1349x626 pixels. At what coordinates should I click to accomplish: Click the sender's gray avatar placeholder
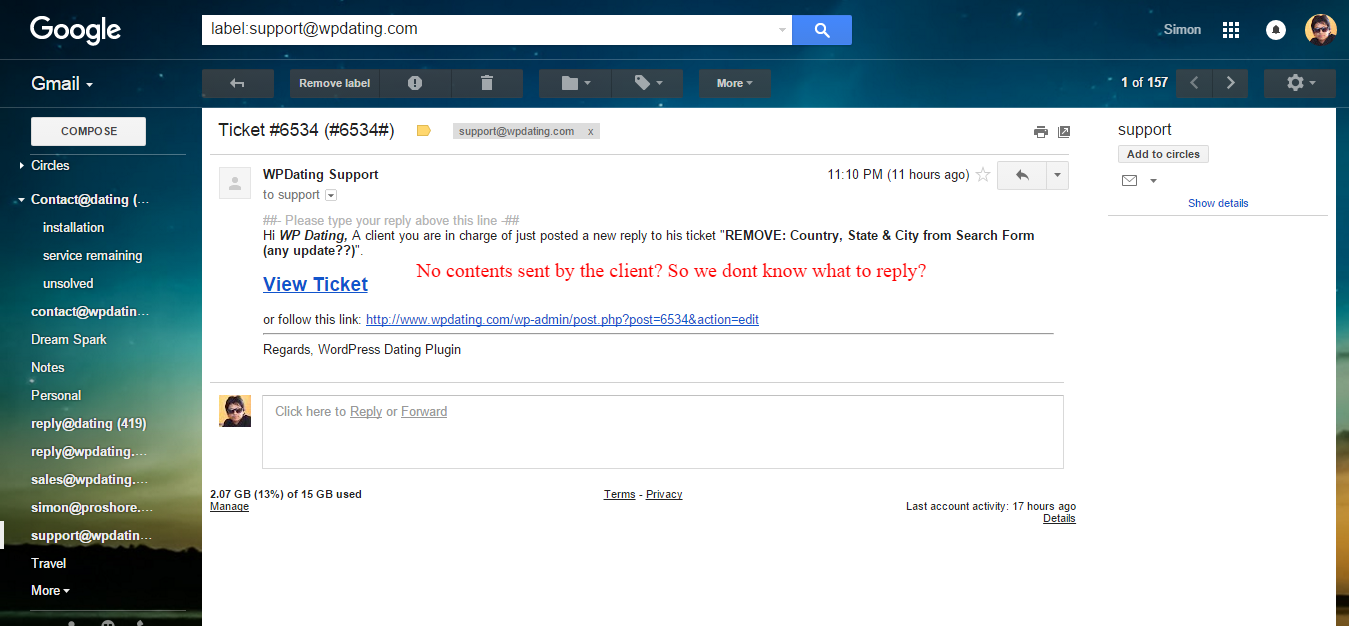point(235,183)
